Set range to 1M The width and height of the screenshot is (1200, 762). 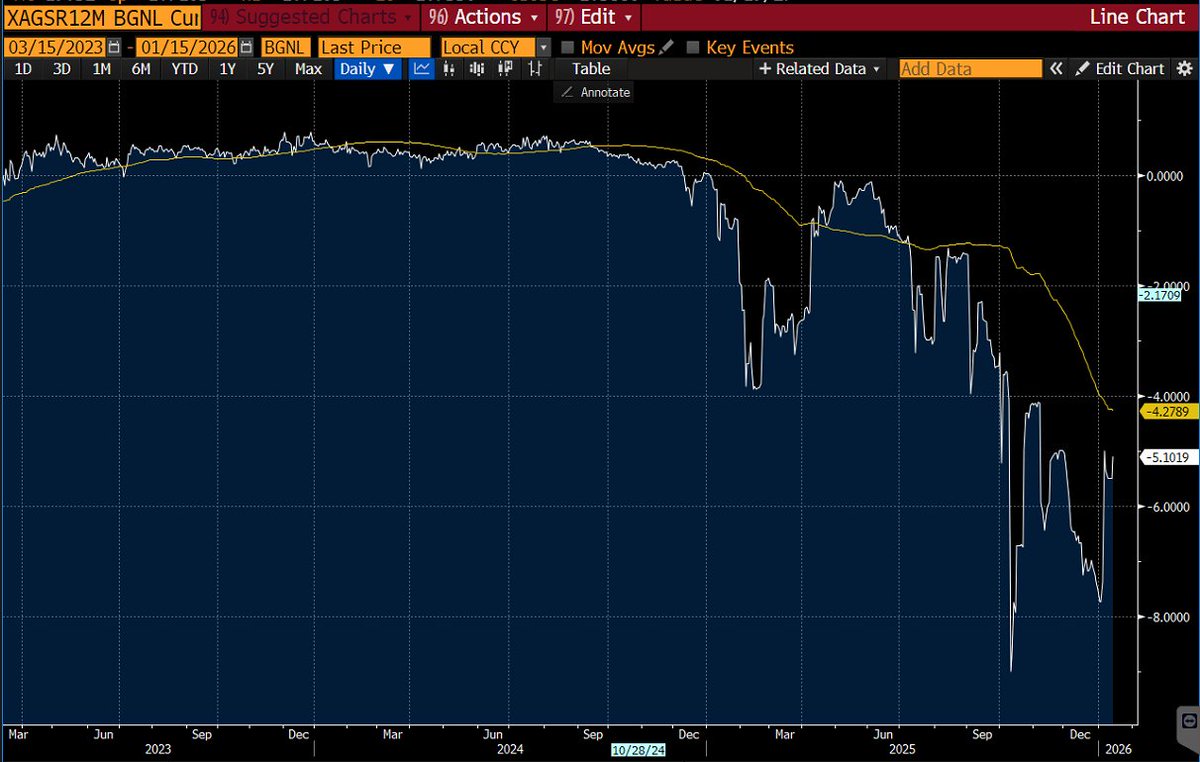(x=101, y=69)
